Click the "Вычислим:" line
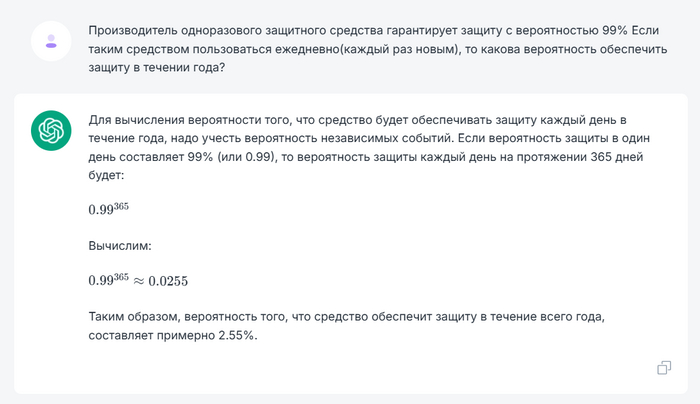 pos(120,245)
